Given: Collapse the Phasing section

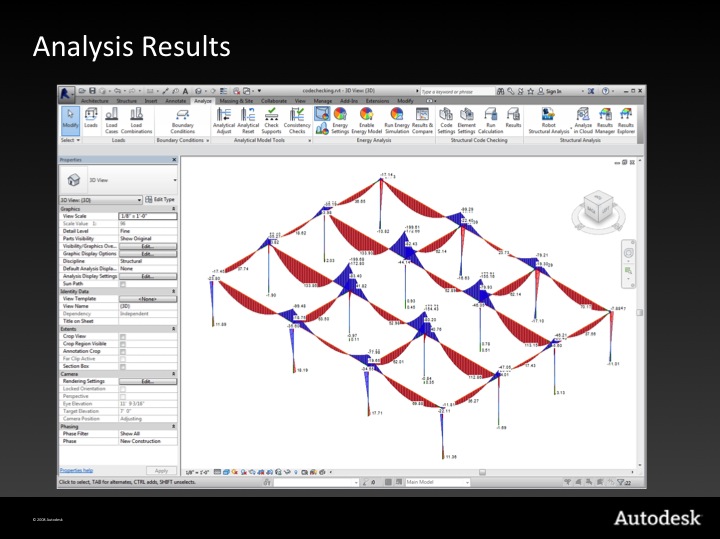Looking at the screenshot, I should pos(174,427).
